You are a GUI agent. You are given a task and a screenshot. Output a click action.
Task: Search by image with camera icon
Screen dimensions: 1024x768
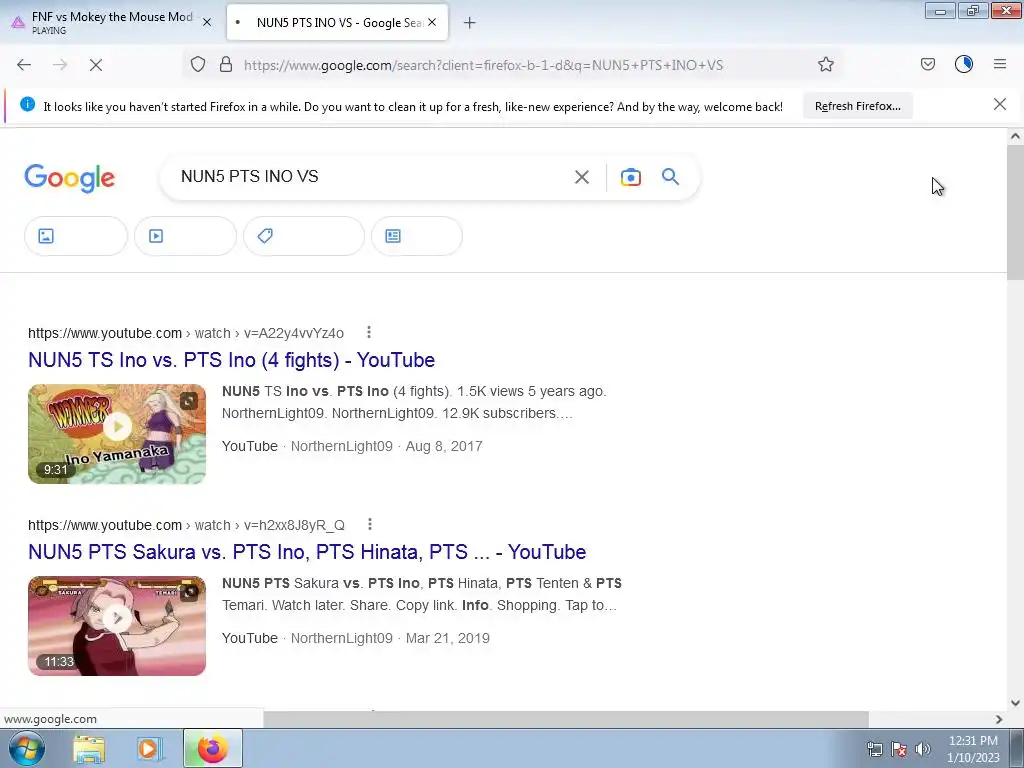(631, 177)
